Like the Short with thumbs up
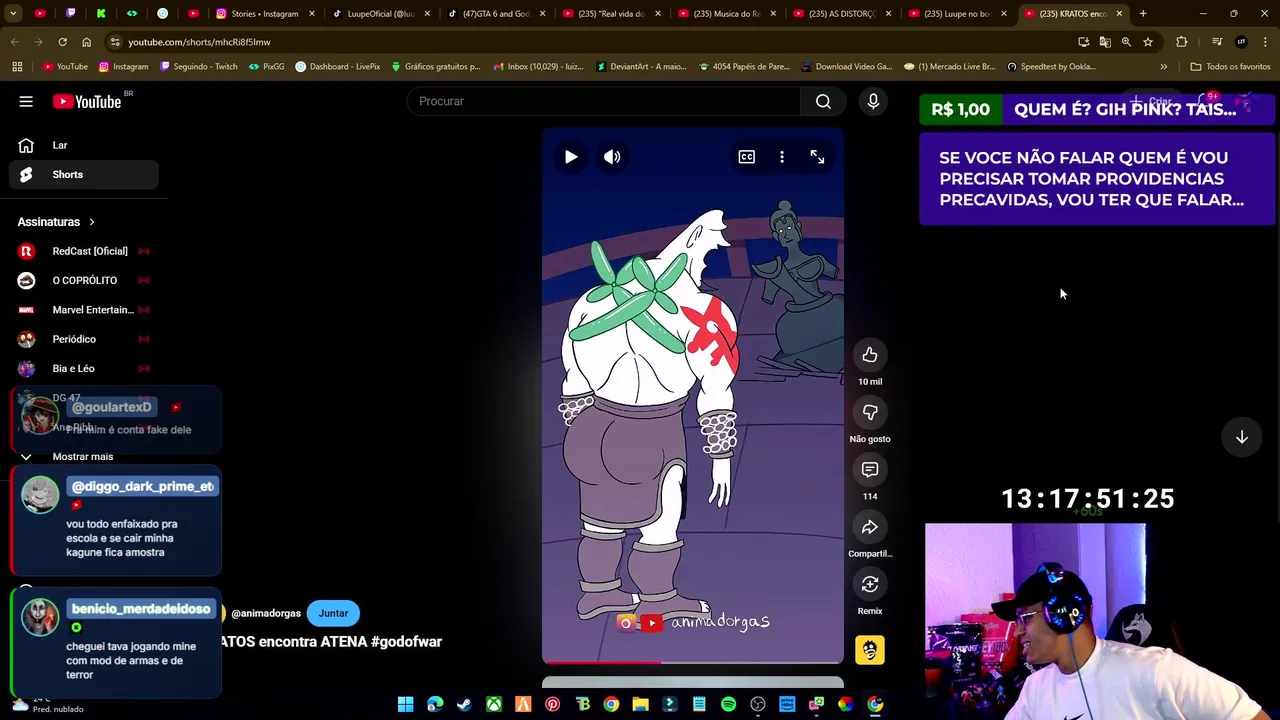 click(x=870, y=355)
